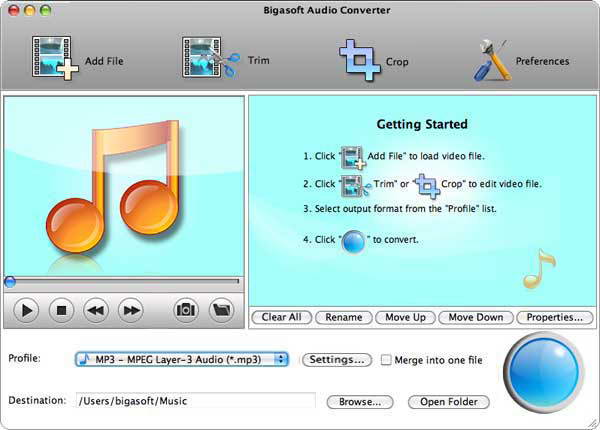
Task: Click the "Destination:" label
Action: click(x=37, y=400)
